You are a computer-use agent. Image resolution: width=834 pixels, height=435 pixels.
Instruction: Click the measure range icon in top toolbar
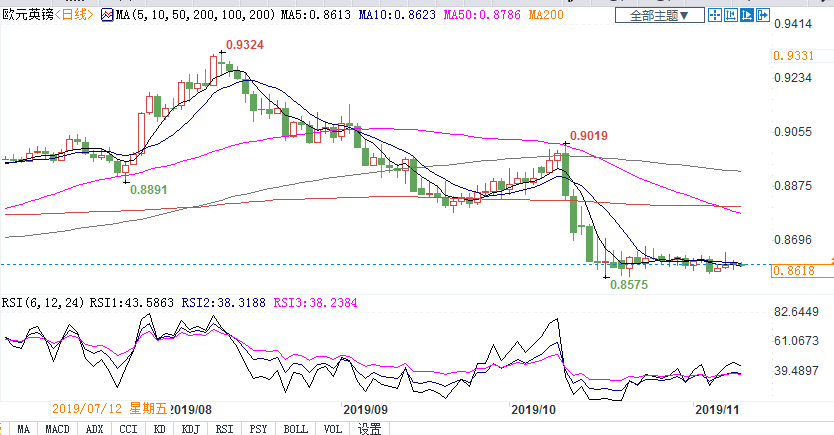coord(731,15)
